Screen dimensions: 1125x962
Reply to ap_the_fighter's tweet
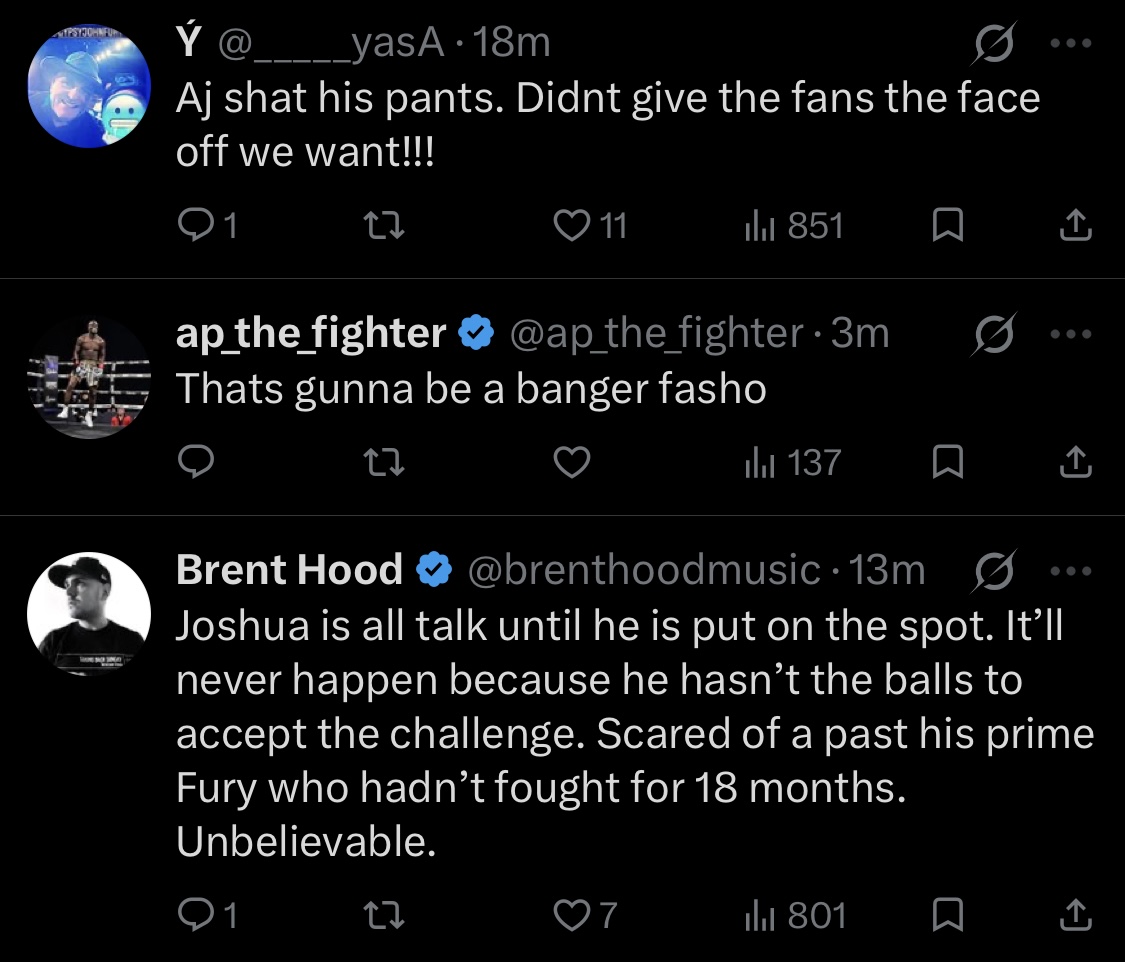click(196, 461)
